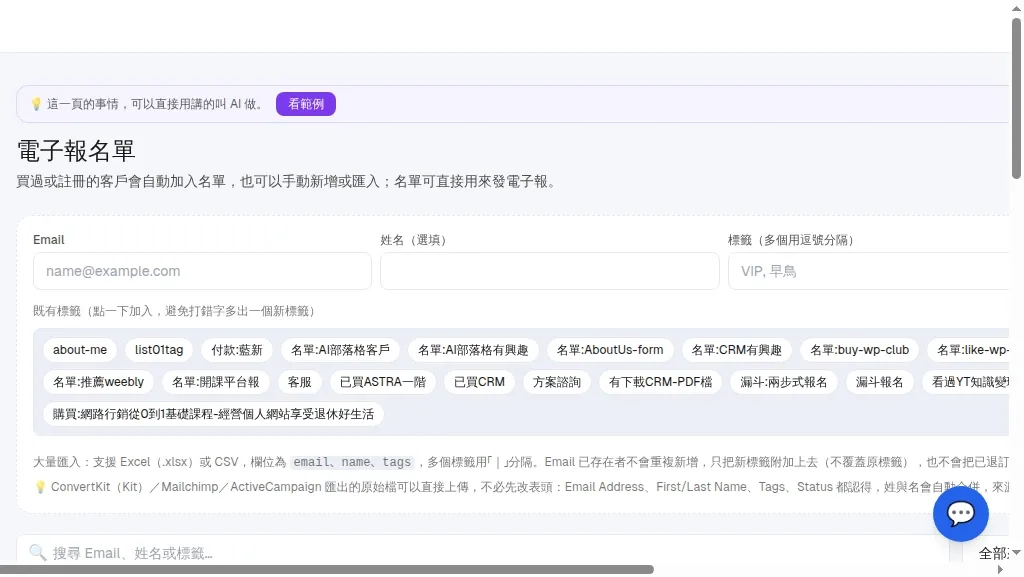Image resolution: width=1024 pixels, height=577 pixels.
Task: Add the about-me tag chip
Action: pyautogui.click(x=80, y=350)
